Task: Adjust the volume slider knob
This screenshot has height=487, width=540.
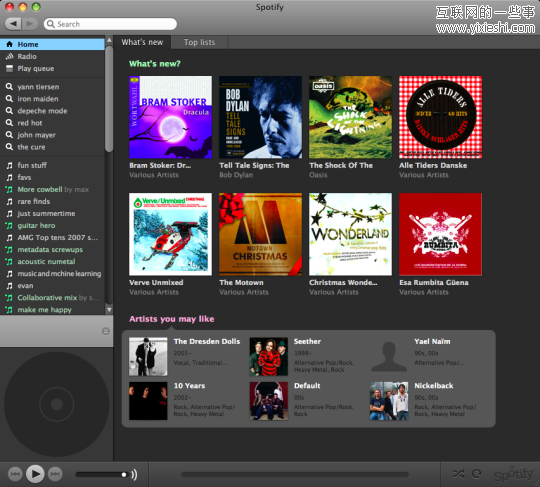Action: pyautogui.click(x=124, y=475)
